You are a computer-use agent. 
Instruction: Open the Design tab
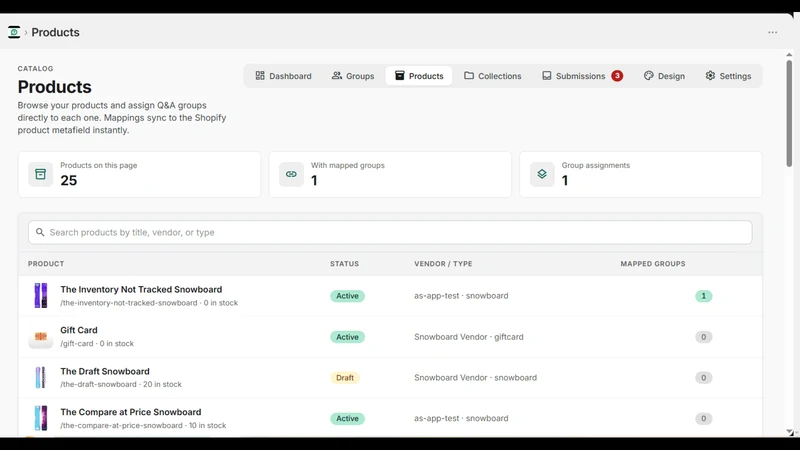tap(664, 76)
